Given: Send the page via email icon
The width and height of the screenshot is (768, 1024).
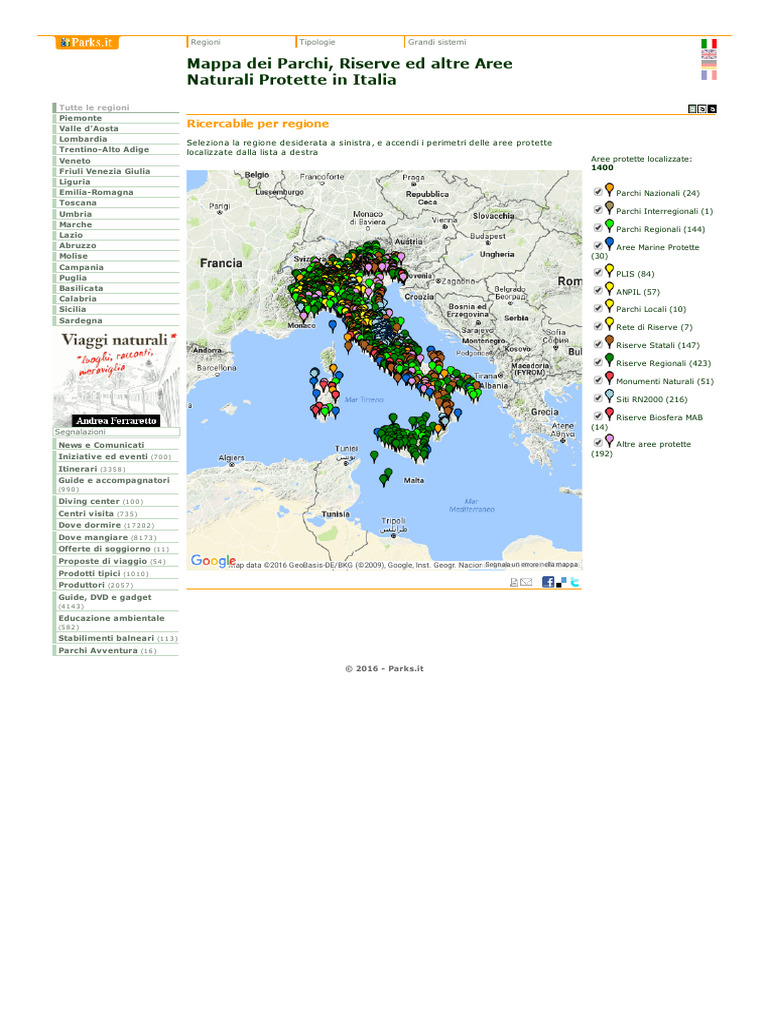Looking at the screenshot, I should tap(526, 583).
